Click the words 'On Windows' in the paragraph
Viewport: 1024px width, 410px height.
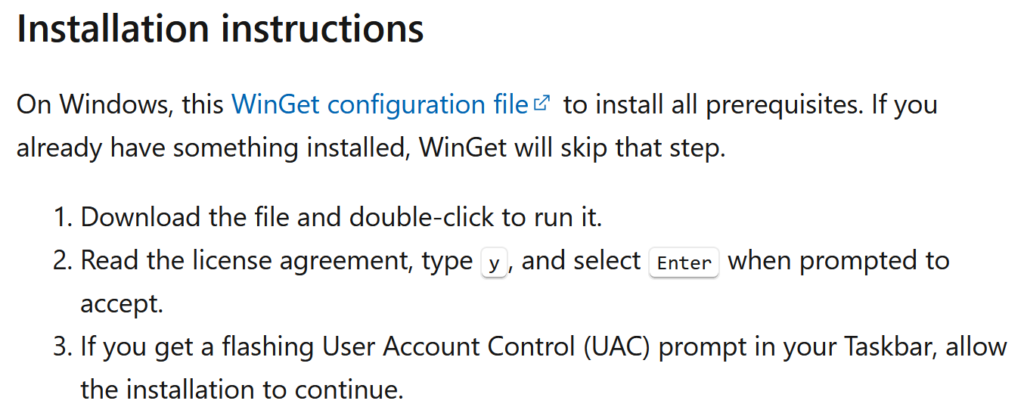tap(83, 104)
